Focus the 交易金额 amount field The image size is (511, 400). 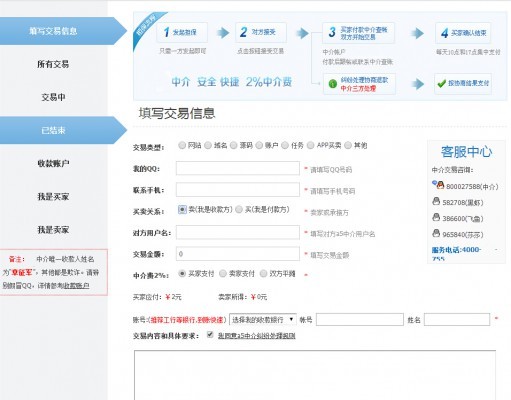pos(238,254)
